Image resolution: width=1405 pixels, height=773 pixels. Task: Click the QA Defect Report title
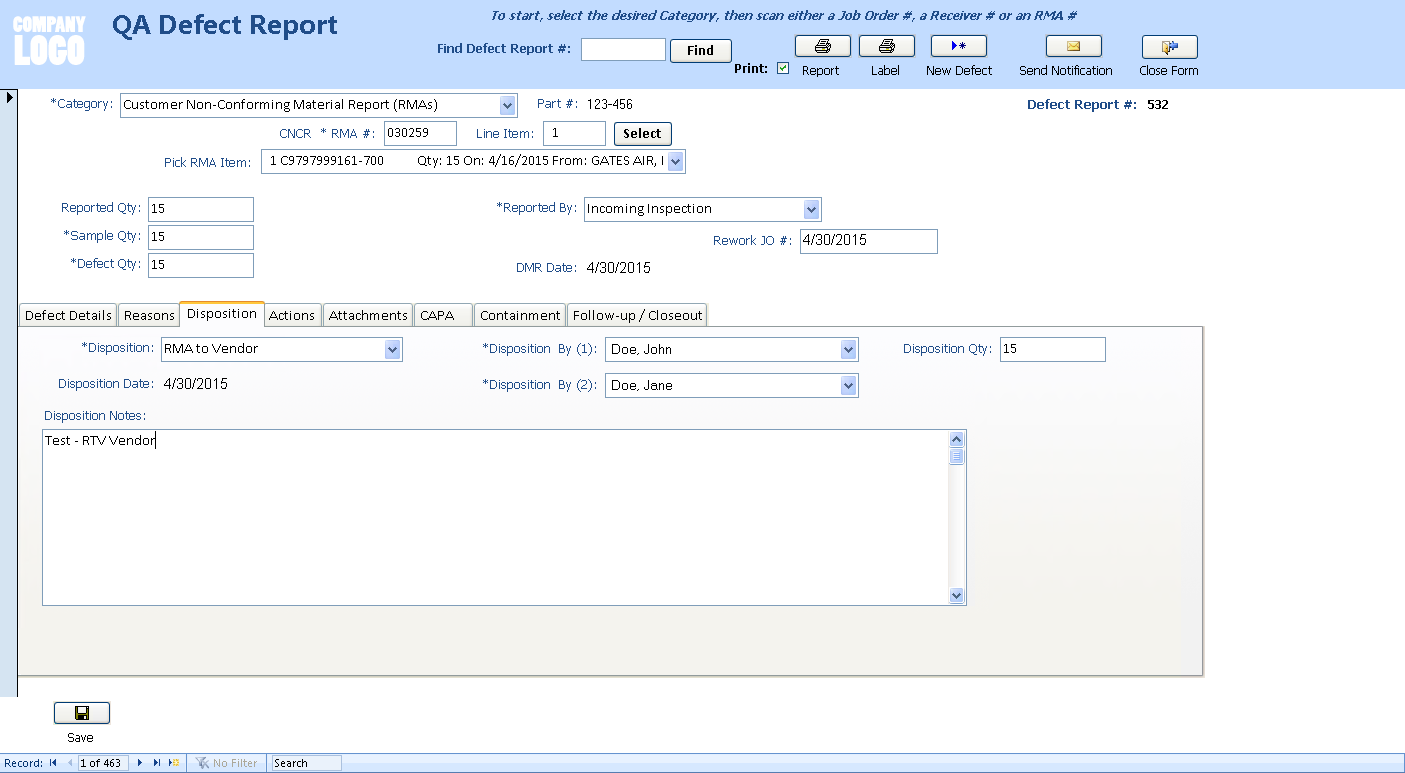pos(225,25)
